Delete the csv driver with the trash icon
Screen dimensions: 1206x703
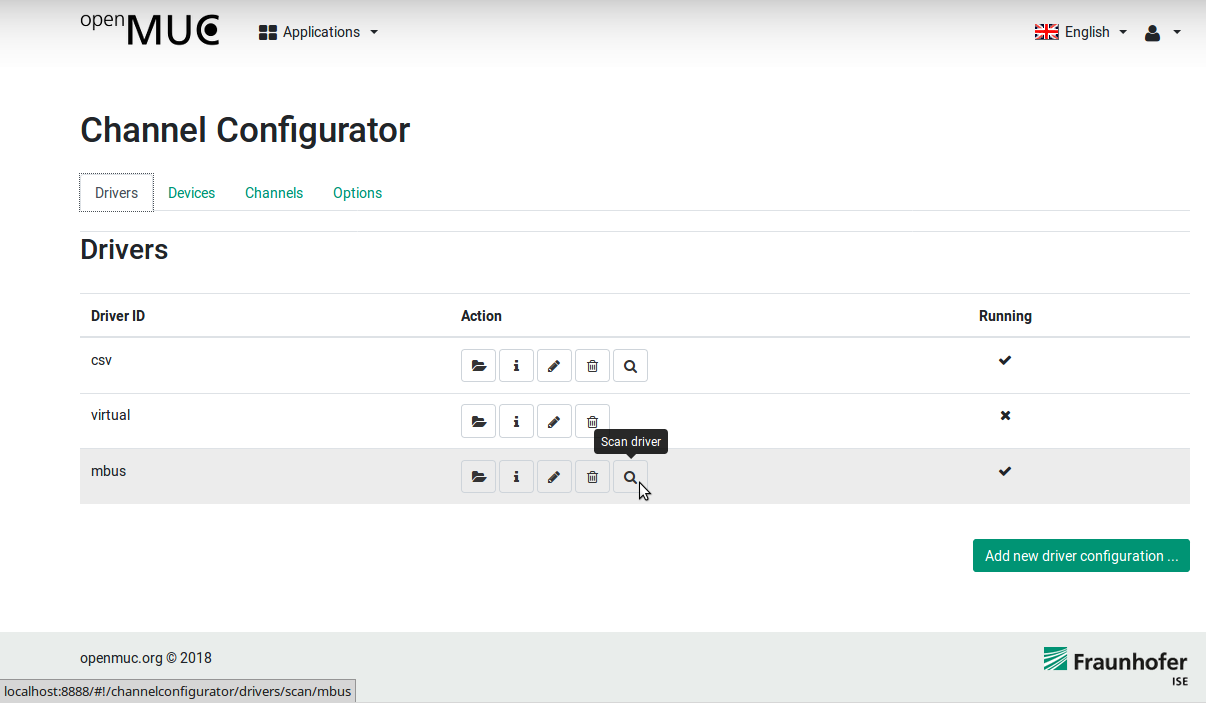tap(592, 365)
